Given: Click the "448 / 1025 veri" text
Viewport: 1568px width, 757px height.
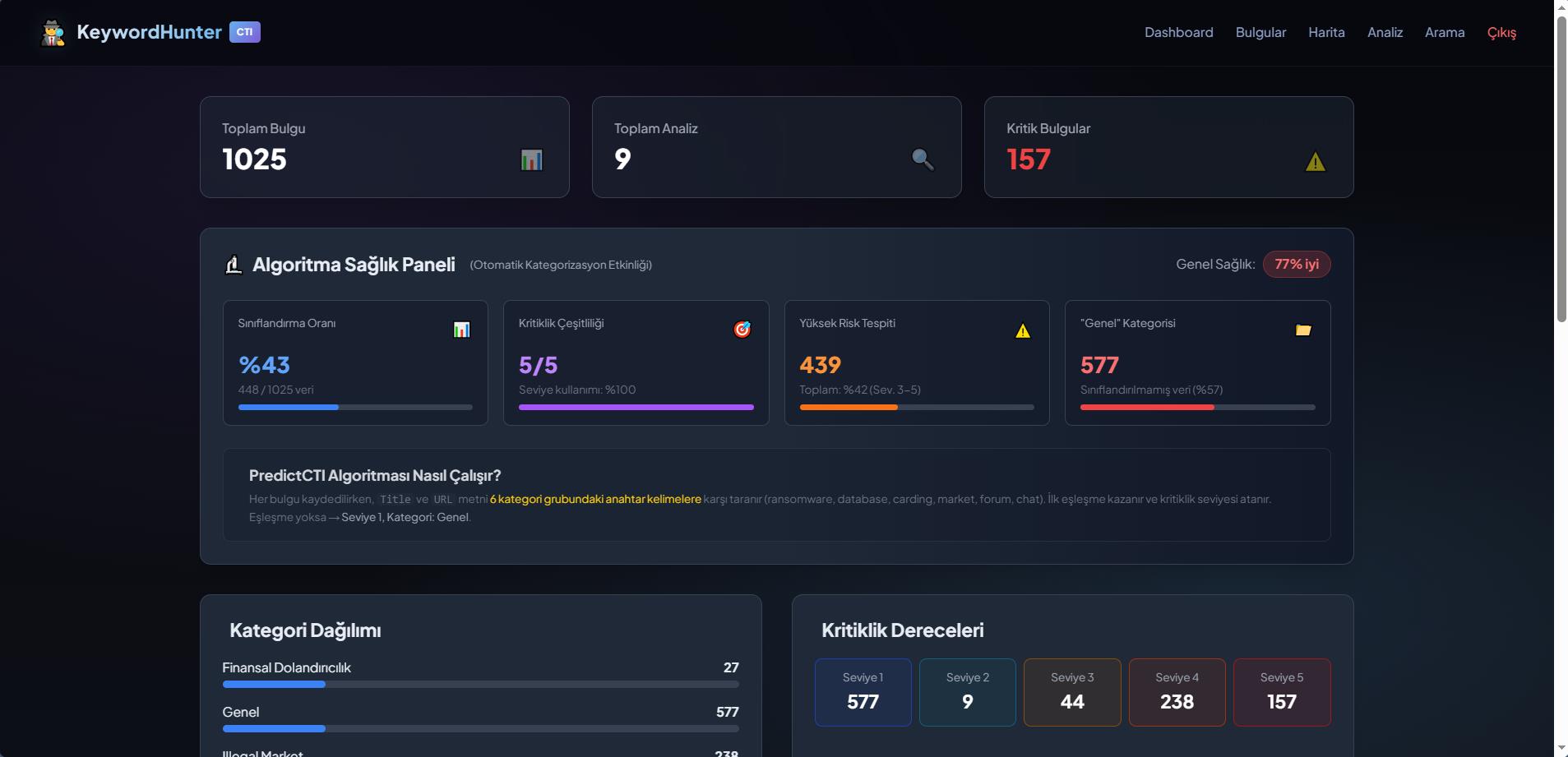Looking at the screenshot, I should 275,390.
